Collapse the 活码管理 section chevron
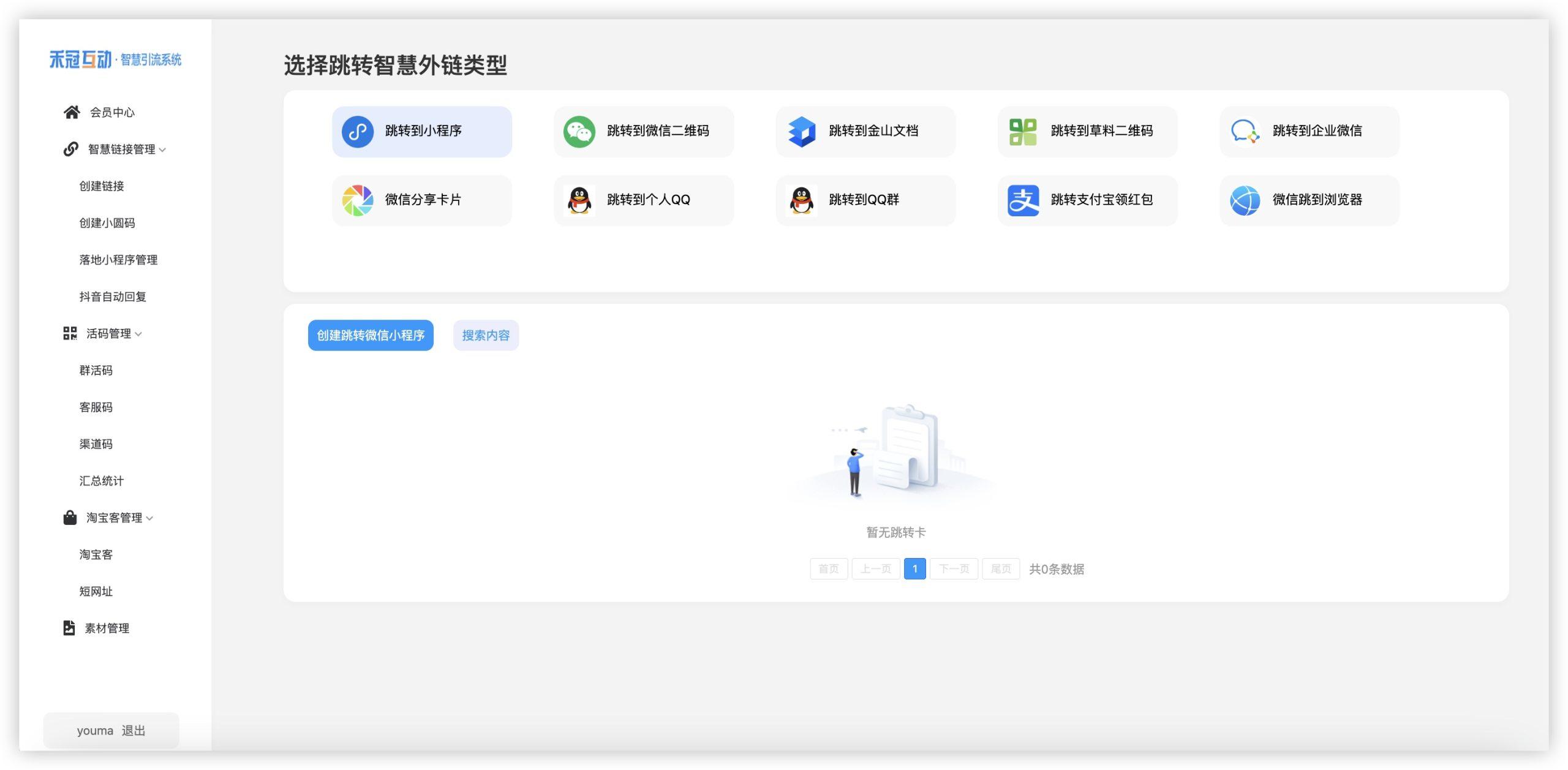1568x770 pixels. tap(138, 334)
